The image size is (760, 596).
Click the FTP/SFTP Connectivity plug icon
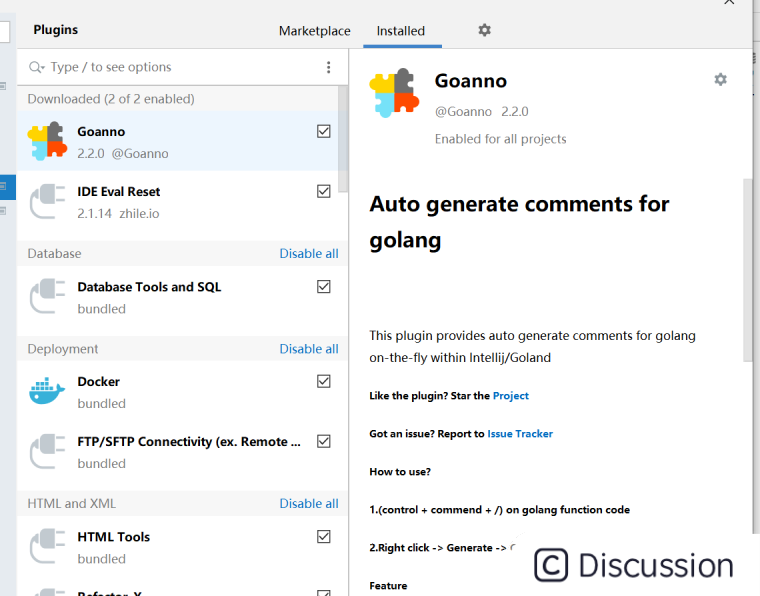(x=46, y=452)
